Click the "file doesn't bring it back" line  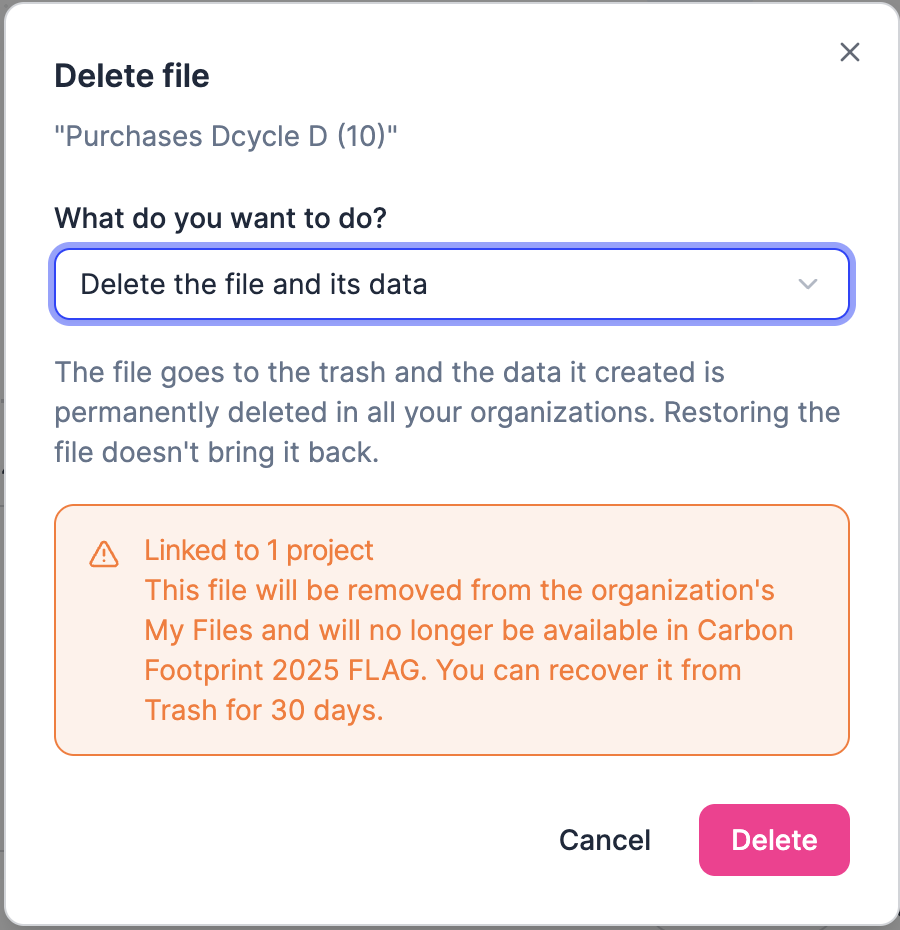pos(217,452)
